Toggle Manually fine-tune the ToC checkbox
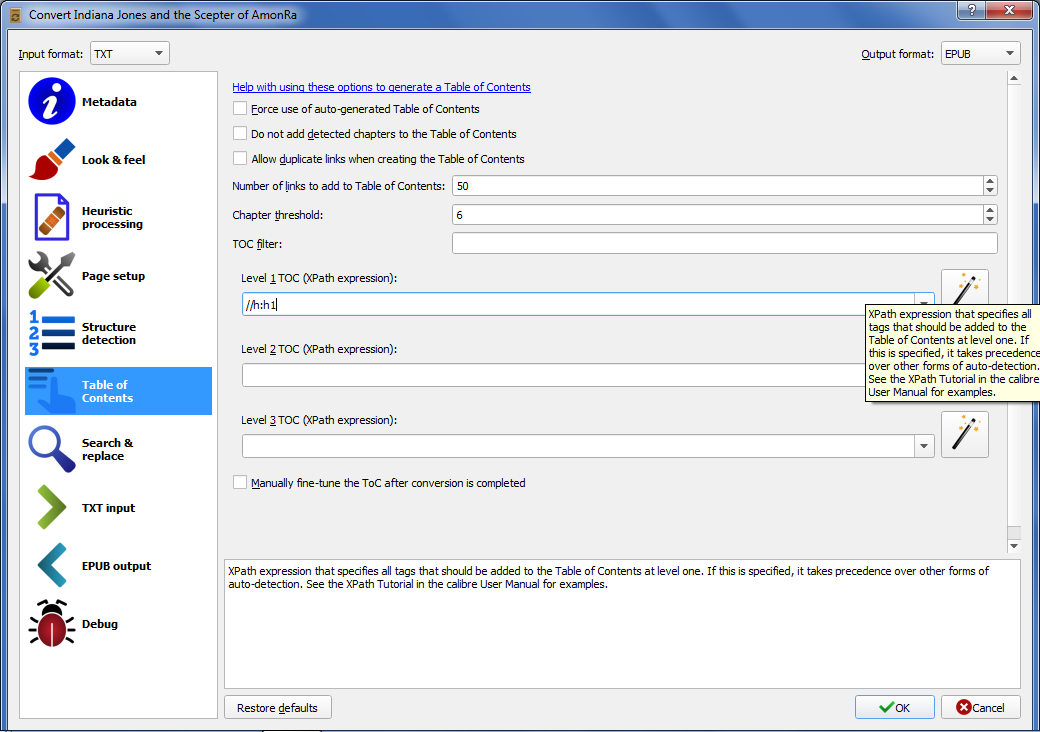1040x732 pixels. pyautogui.click(x=240, y=483)
